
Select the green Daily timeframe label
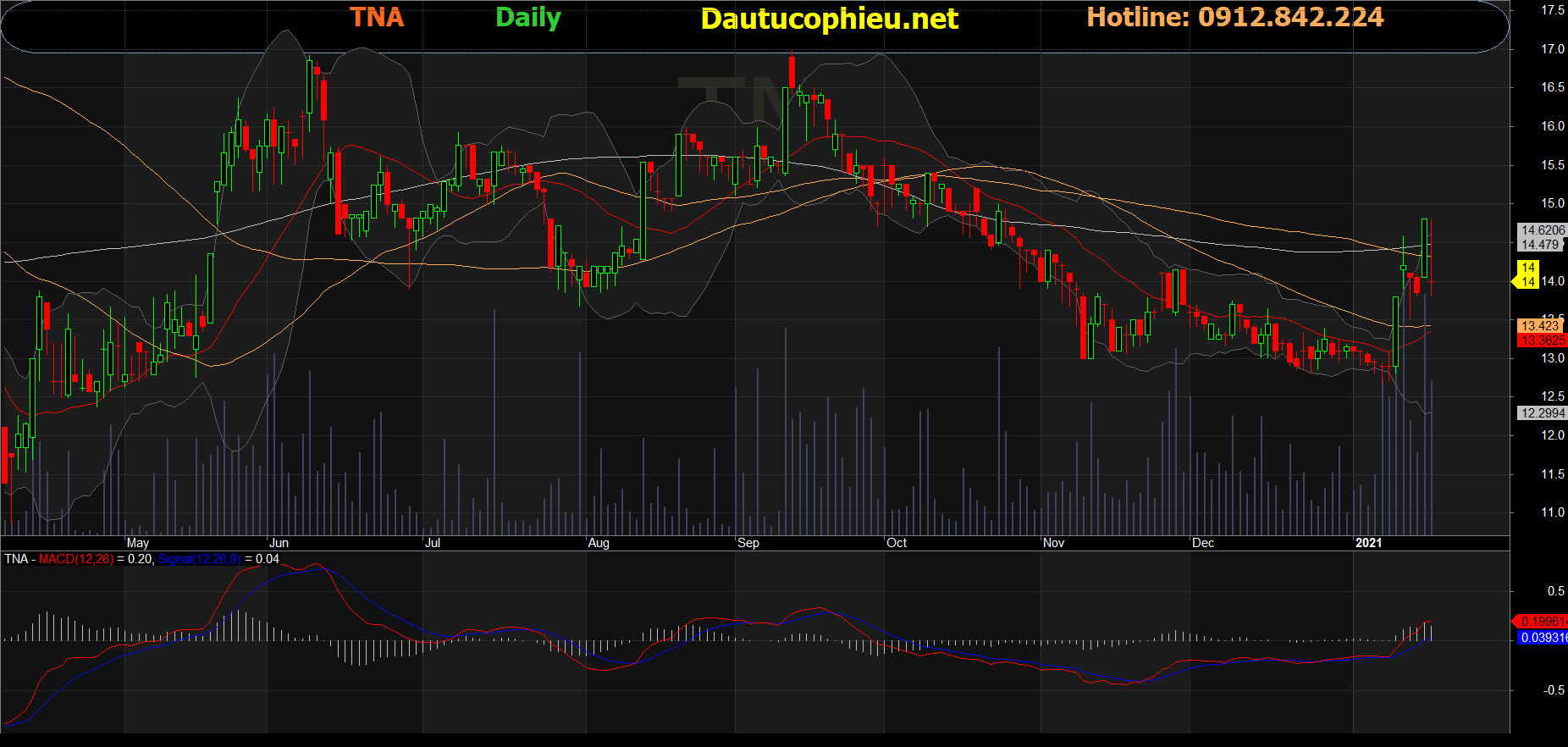point(527,18)
